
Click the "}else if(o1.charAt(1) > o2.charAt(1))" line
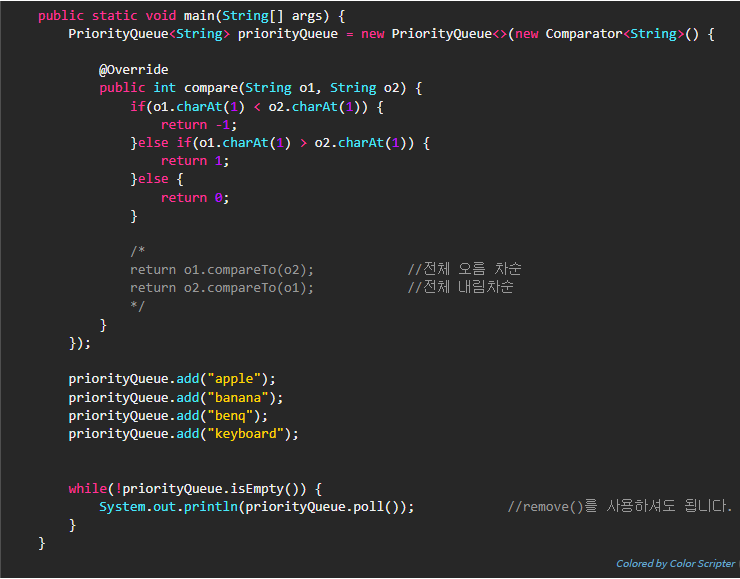[280, 143]
